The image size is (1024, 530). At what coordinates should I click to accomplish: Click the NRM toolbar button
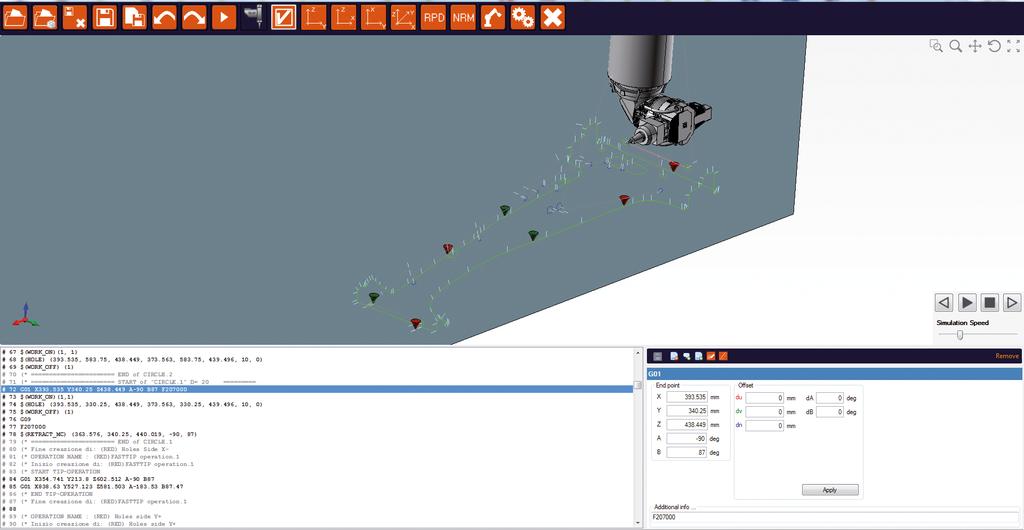[x=463, y=18]
